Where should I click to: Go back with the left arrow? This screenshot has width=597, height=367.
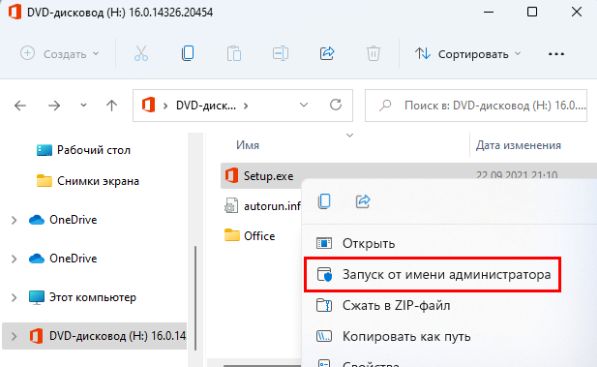(20, 105)
